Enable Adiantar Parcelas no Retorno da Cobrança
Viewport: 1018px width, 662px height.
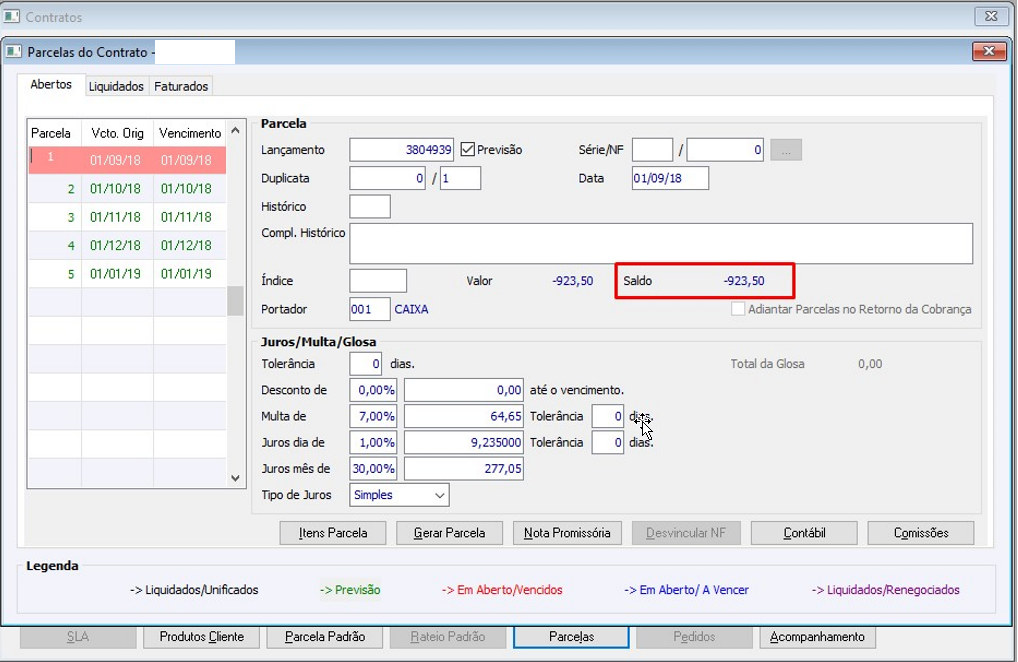tap(738, 309)
